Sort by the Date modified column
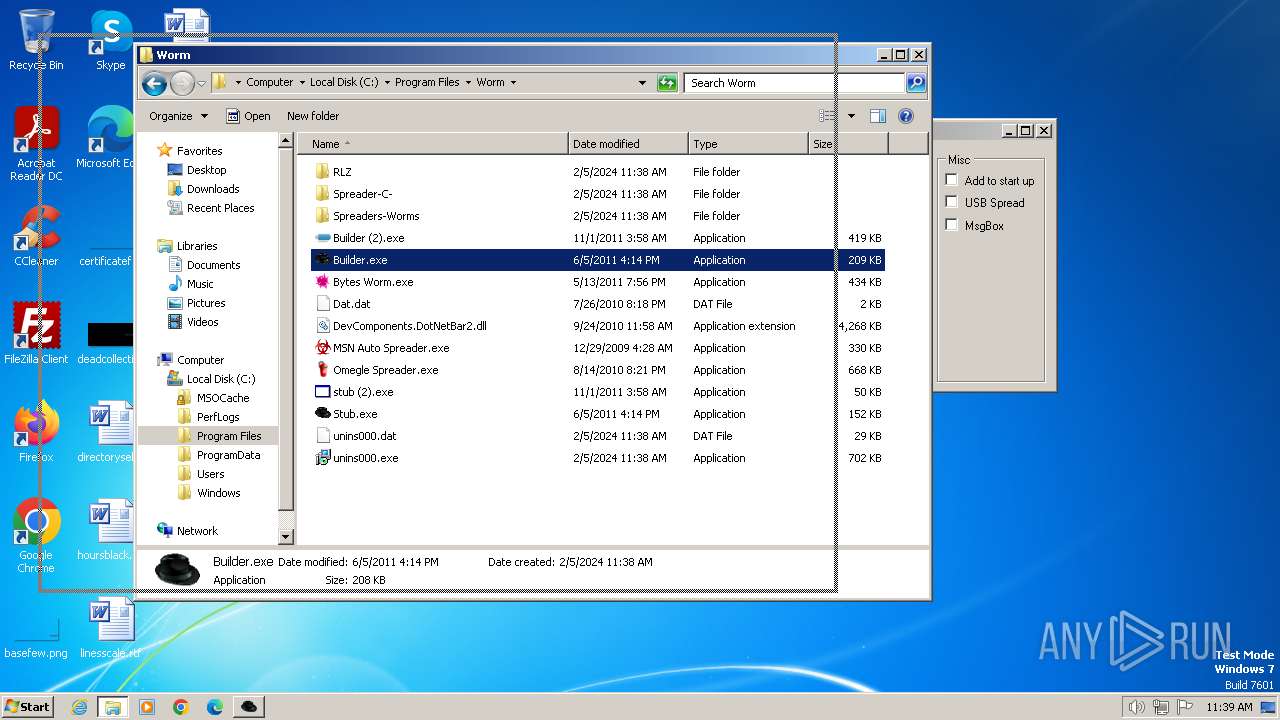 (x=628, y=144)
